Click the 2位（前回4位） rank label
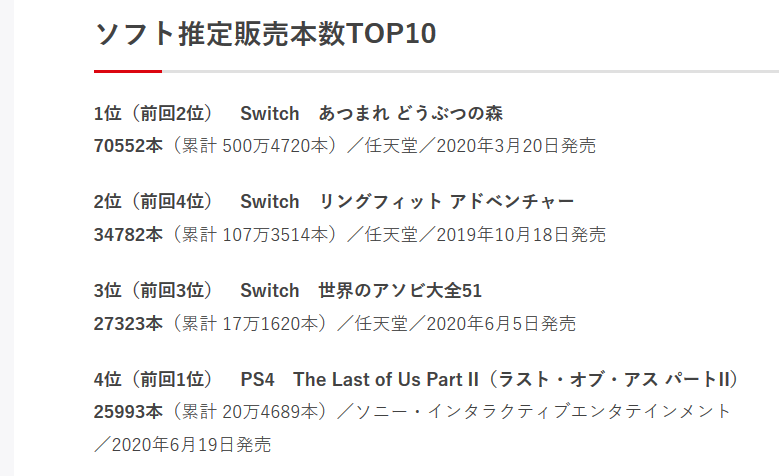This screenshot has width=779, height=476. (153, 202)
